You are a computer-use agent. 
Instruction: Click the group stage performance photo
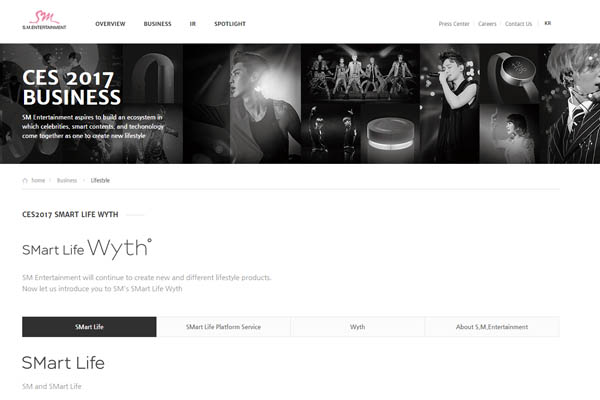(360, 73)
